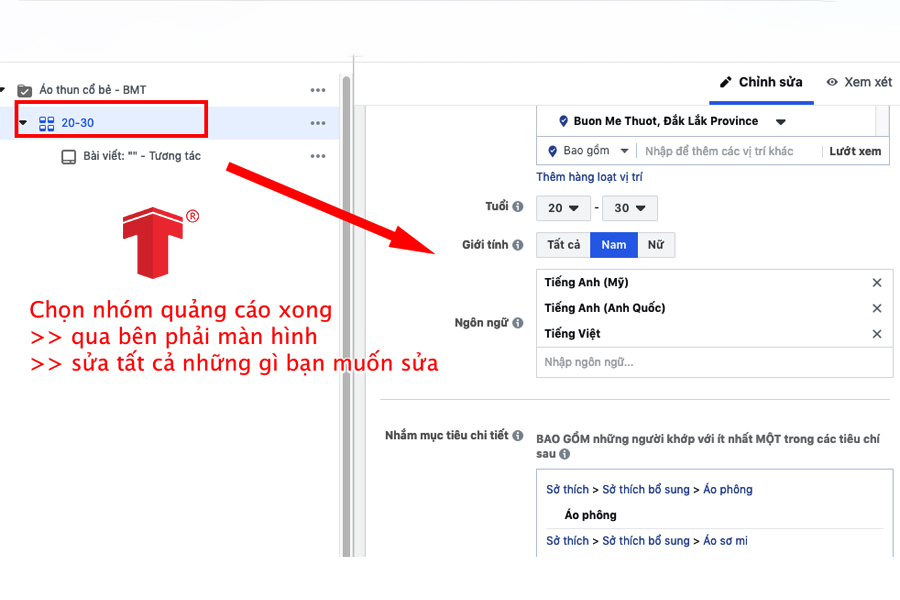Click the eye icon on Xem xét
Image resolution: width=900 pixels, height=600 pixels.
point(832,82)
